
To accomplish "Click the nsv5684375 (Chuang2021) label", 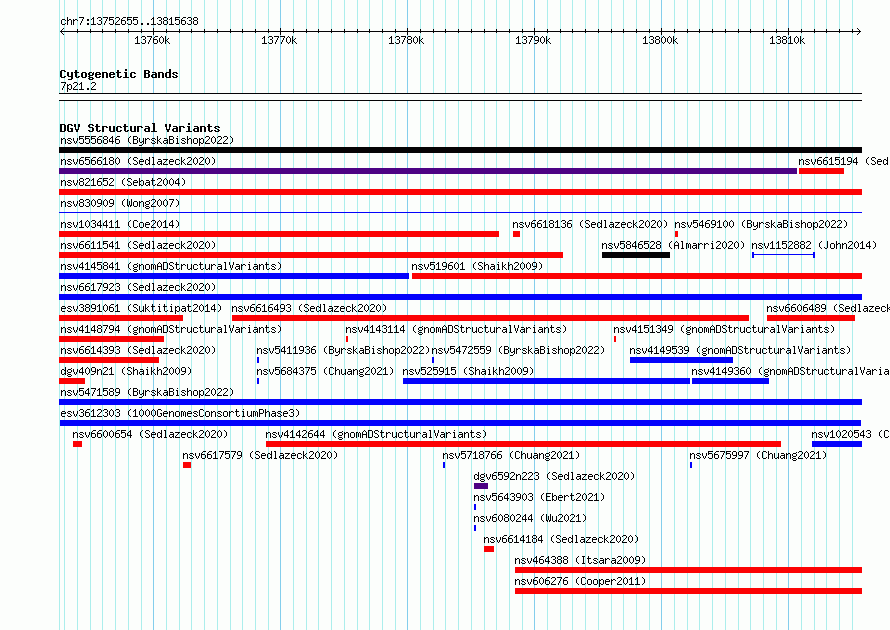I will pos(325,371).
